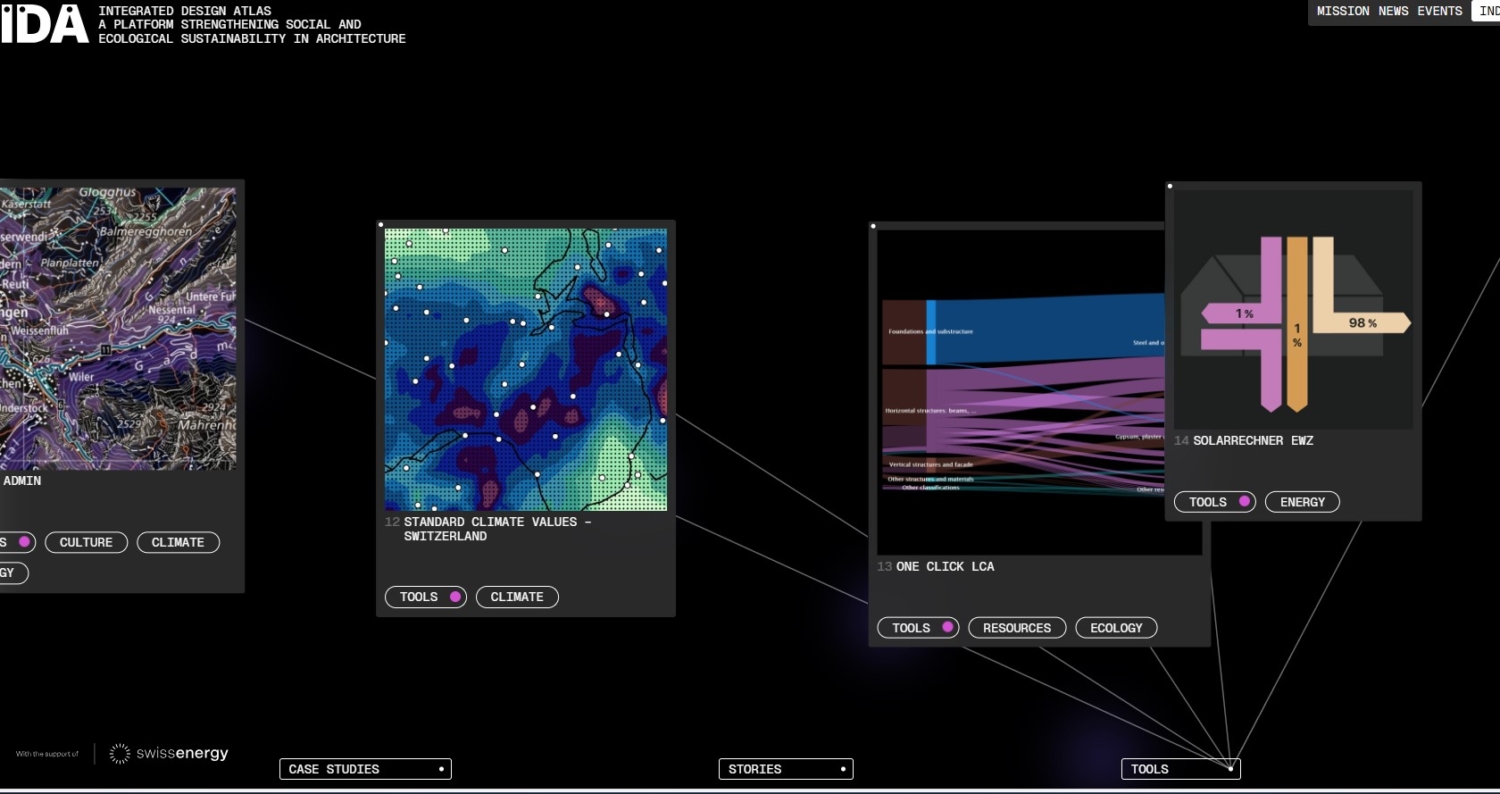
Task: Expand the Case Studies bottom selector
Action: pyautogui.click(x=365, y=769)
